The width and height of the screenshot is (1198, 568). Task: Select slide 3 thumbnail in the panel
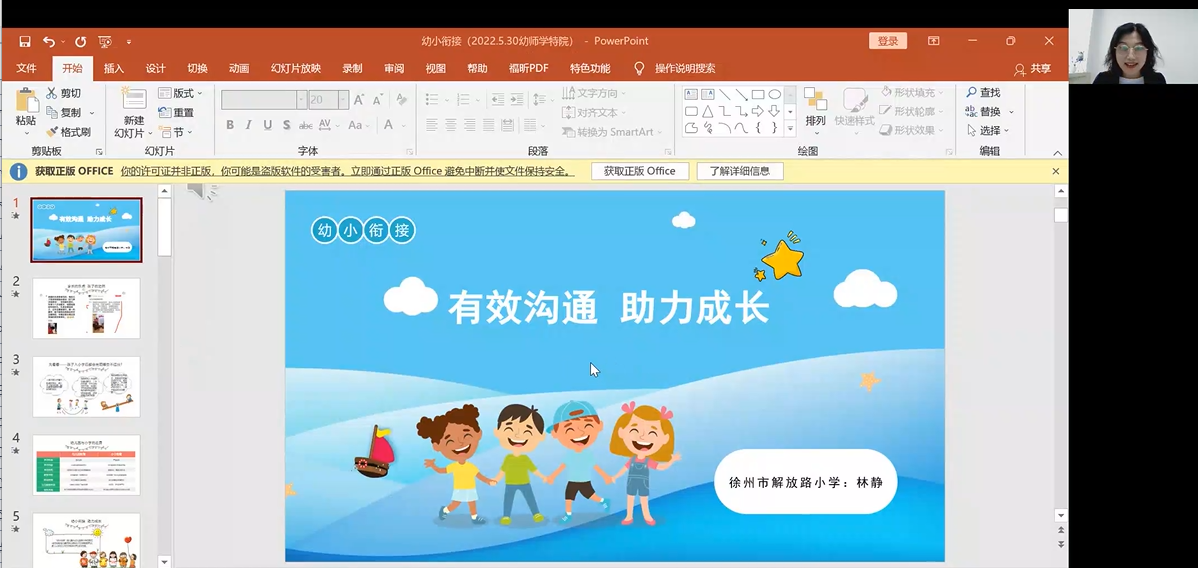[86, 386]
